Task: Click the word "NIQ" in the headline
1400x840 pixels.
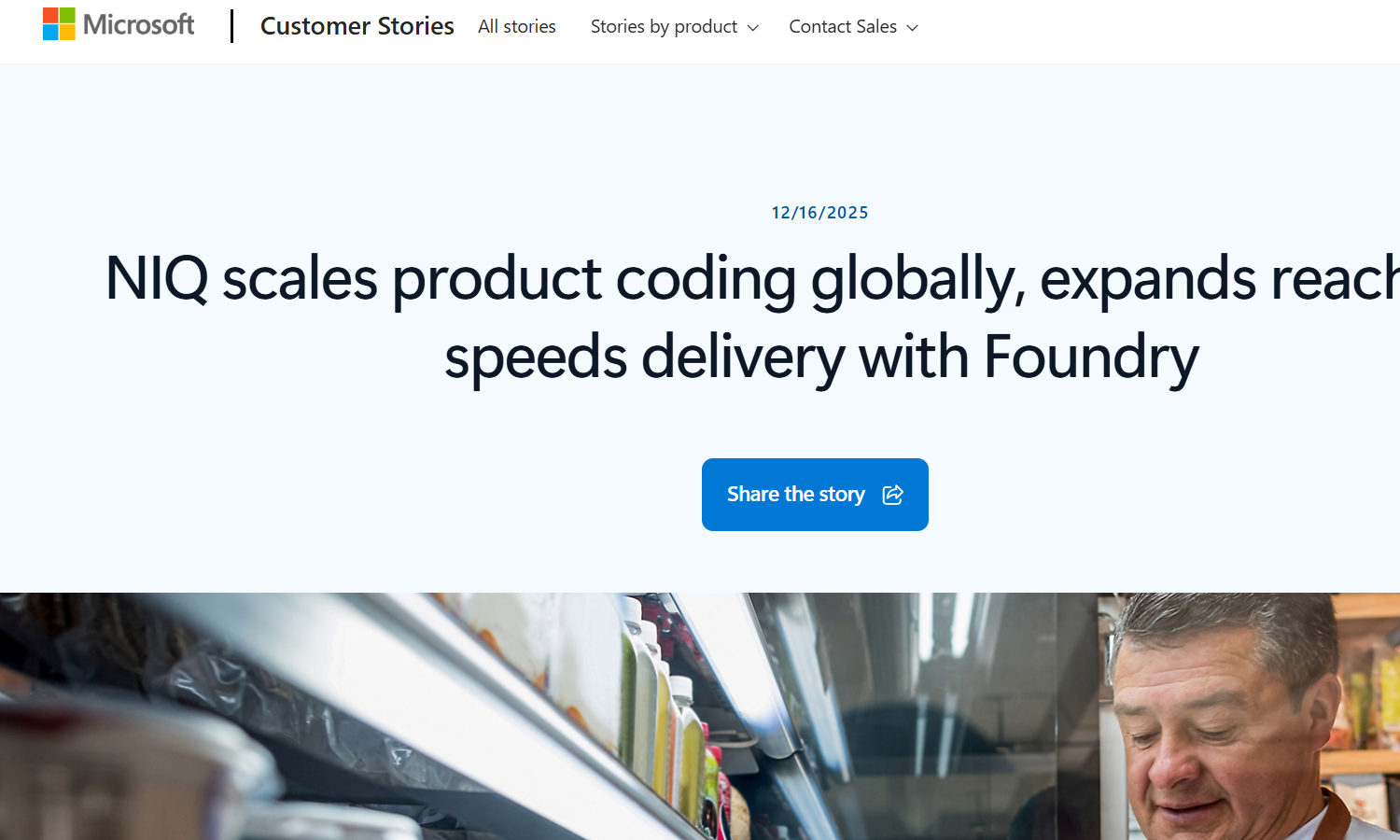Action: [x=156, y=278]
